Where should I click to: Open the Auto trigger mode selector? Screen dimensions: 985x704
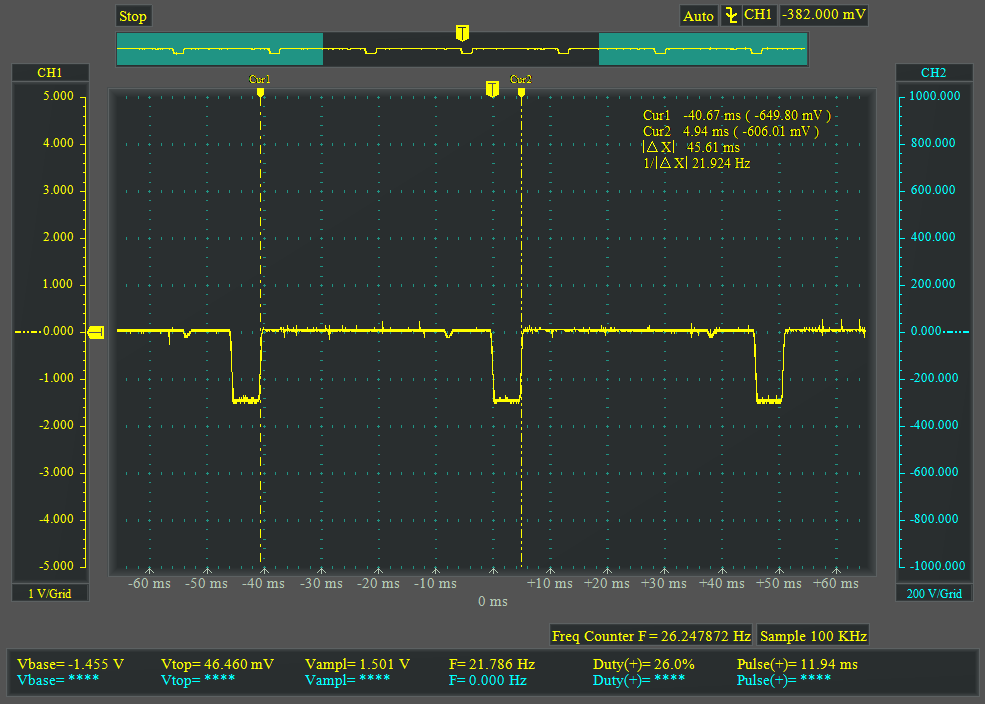coord(698,16)
